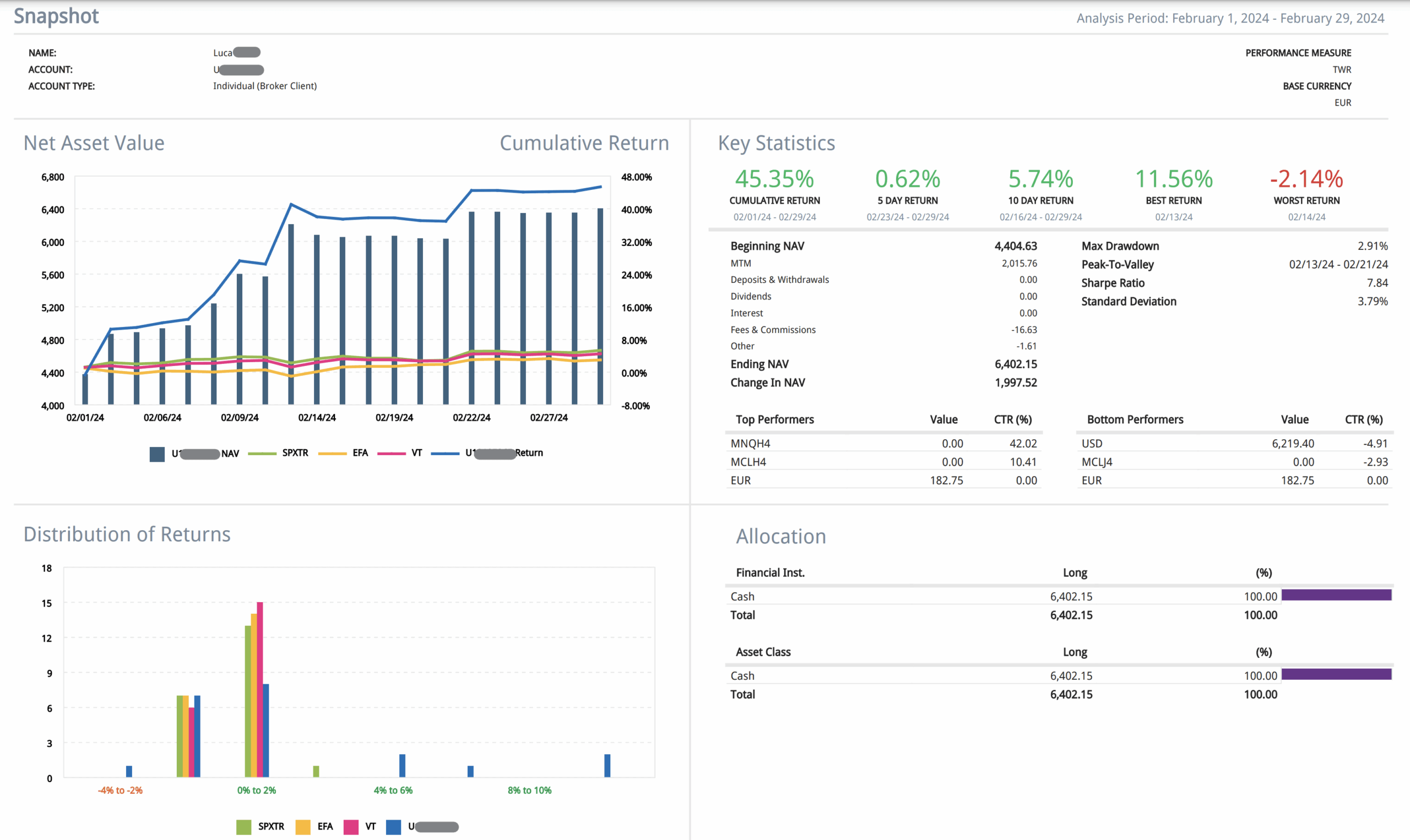1410x840 pixels.
Task: Click the 11.56% best return value
Action: 1173,179
